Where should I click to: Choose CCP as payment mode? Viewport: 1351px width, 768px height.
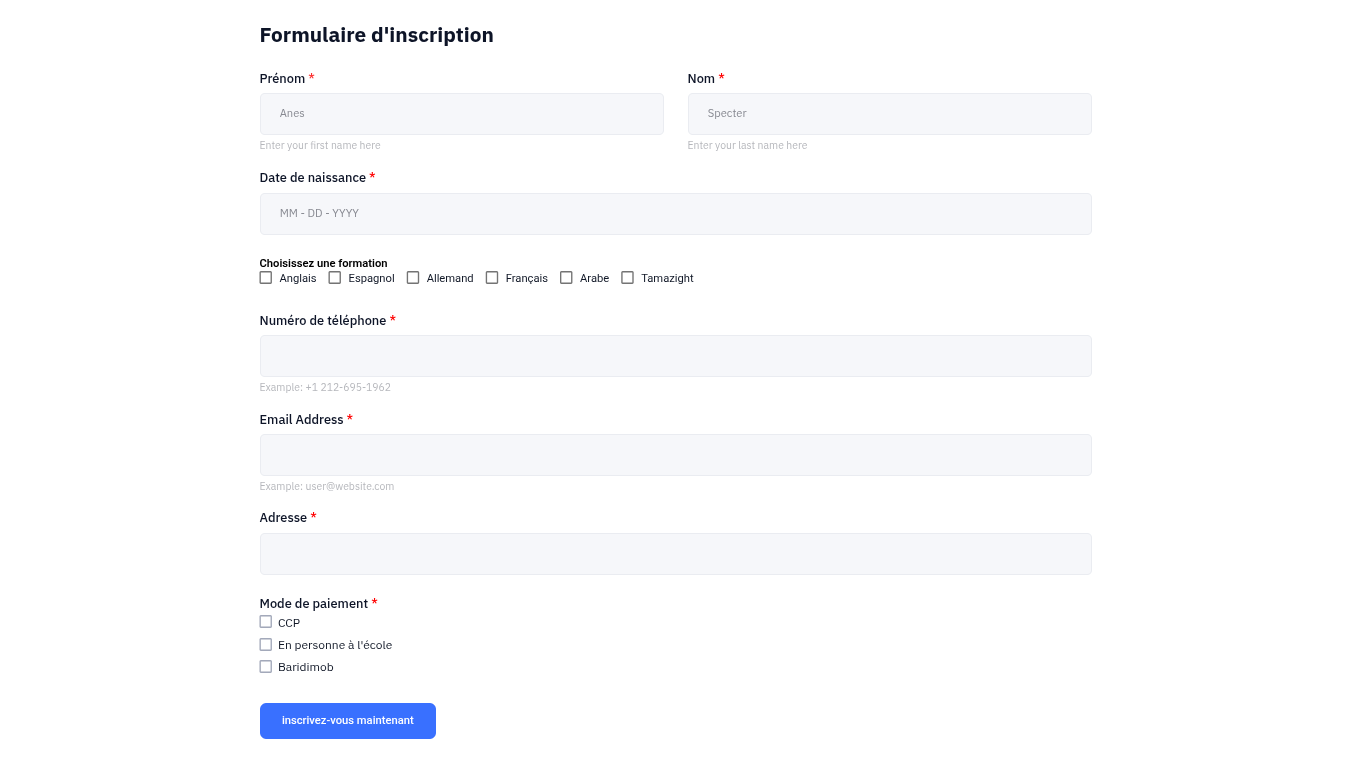(x=266, y=622)
